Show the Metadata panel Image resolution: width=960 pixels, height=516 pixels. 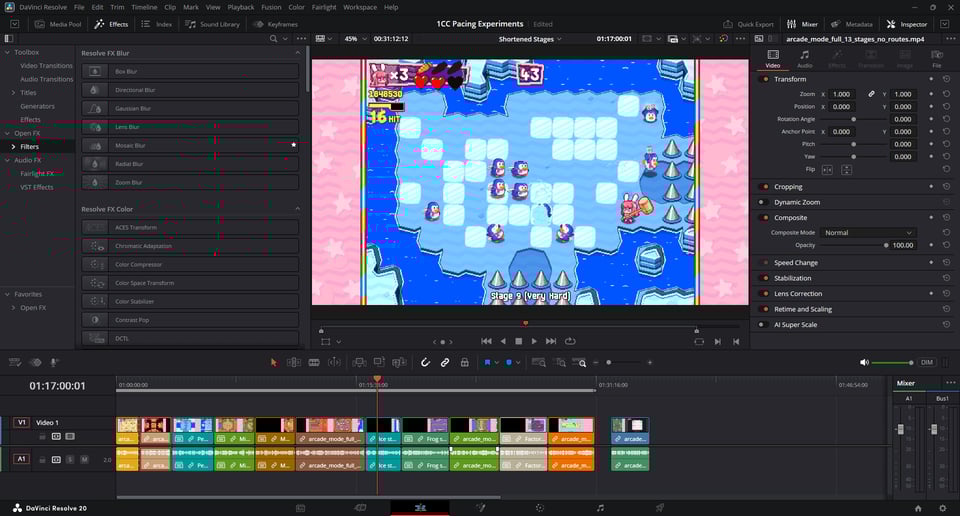852,24
